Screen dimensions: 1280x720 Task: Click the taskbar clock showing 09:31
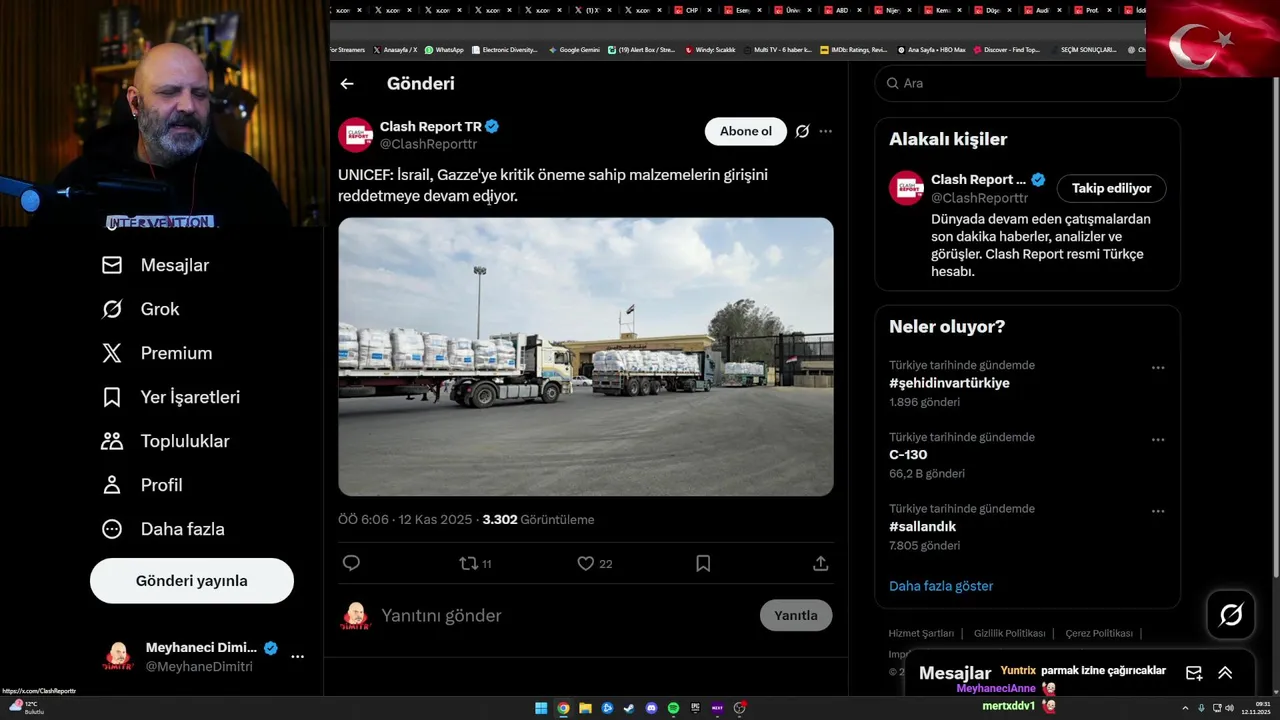pyautogui.click(x=1255, y=708)
